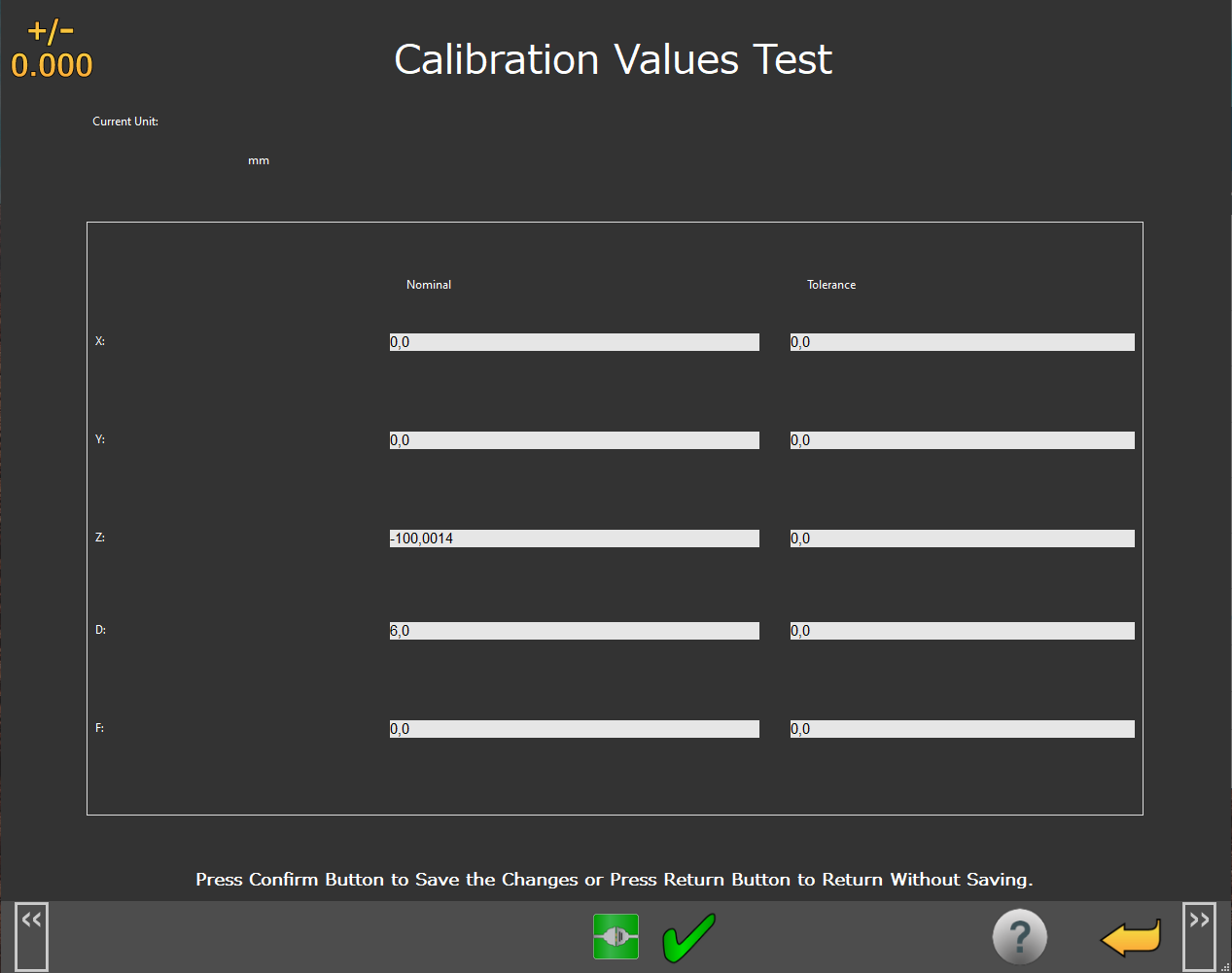
Task: Click the mm current unit value
Action: point(259,160)
